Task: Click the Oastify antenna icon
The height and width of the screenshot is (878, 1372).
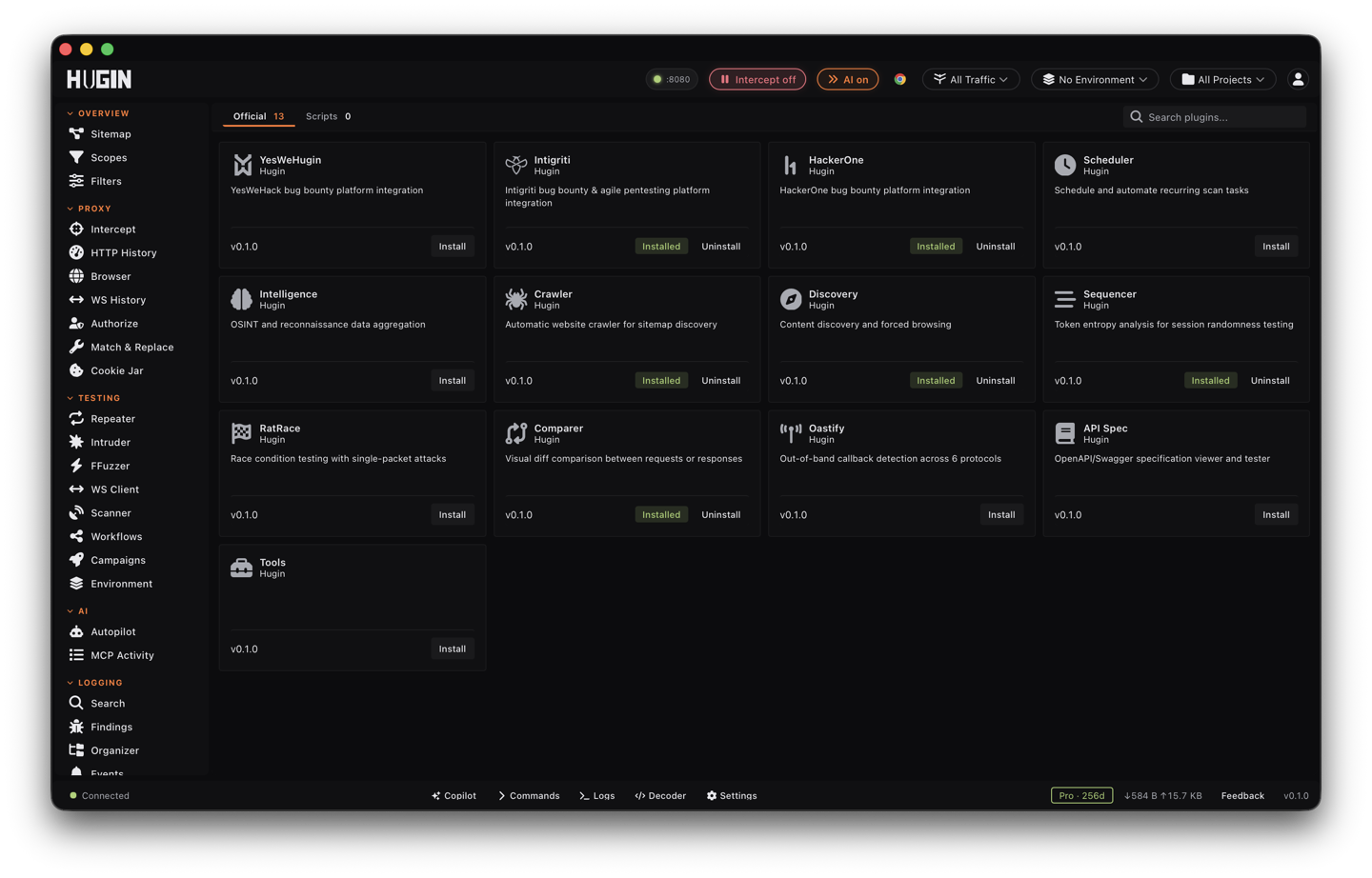Action: pos(791,433)
